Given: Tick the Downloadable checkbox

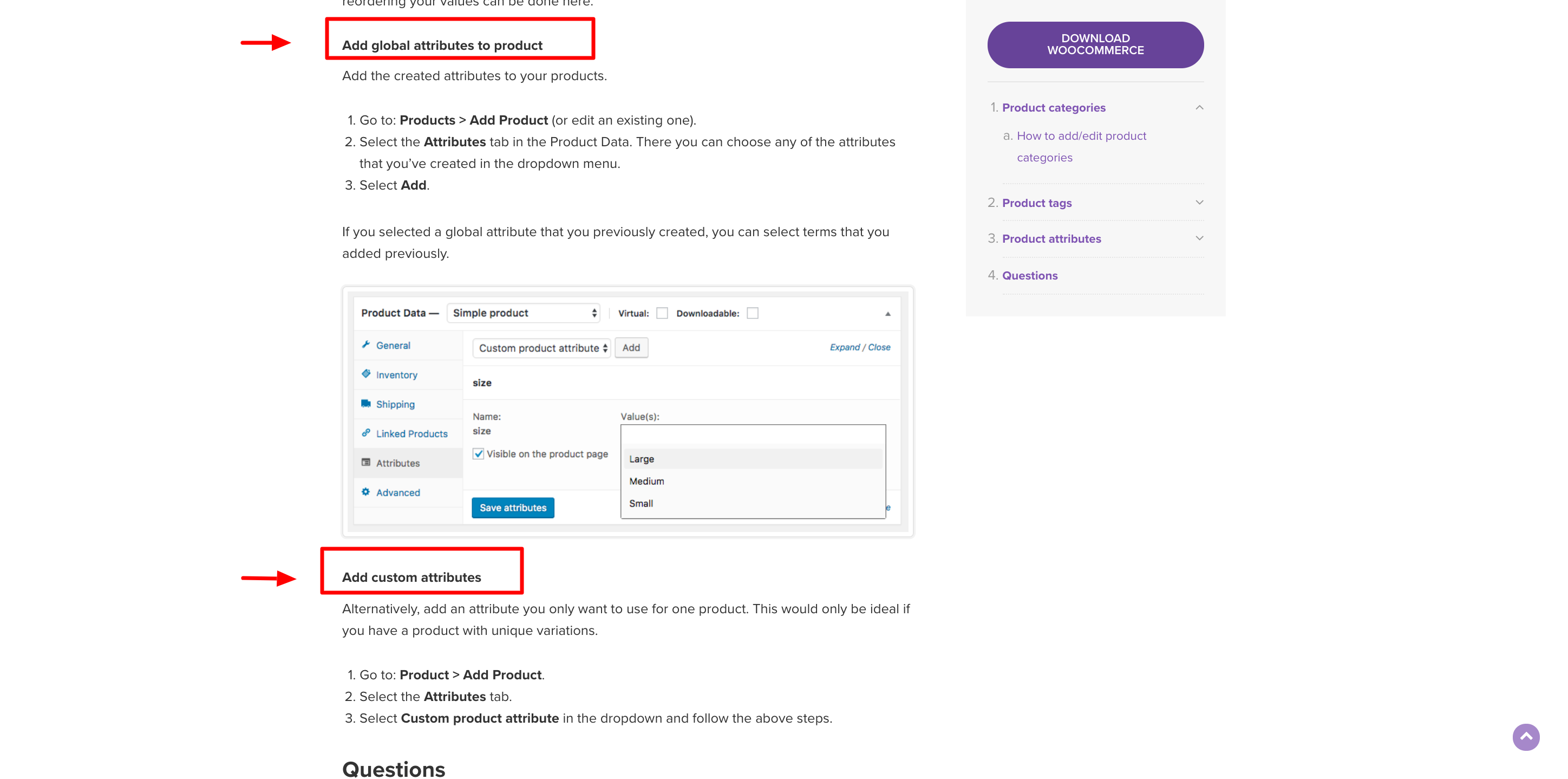Looking at the screenshot, I should point(753,313).
